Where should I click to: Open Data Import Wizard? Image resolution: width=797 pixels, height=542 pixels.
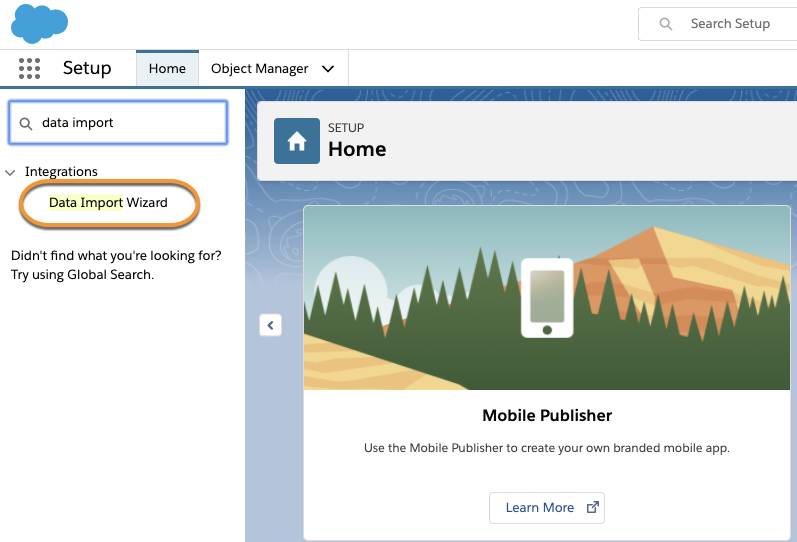(x=108, y=202)
